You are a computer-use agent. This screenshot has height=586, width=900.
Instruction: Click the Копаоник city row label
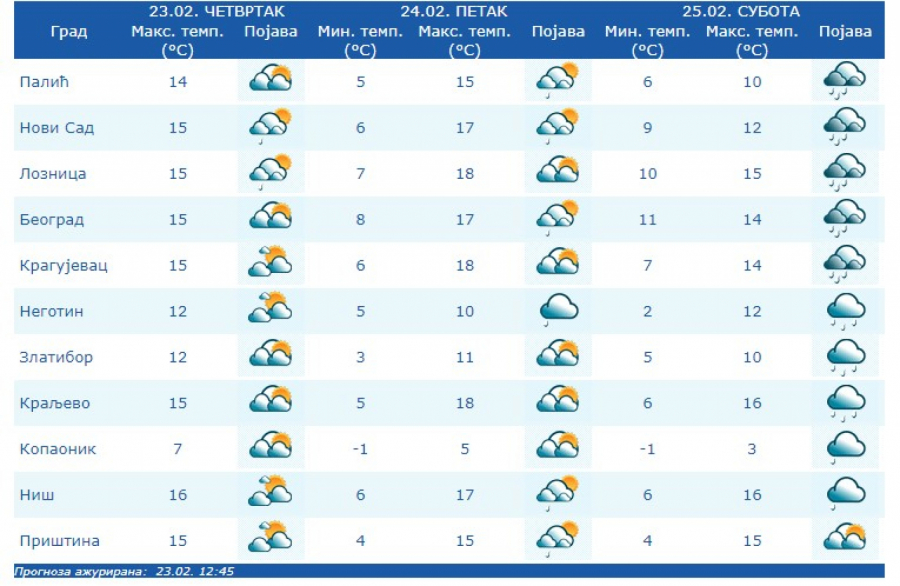click(58, 450)
